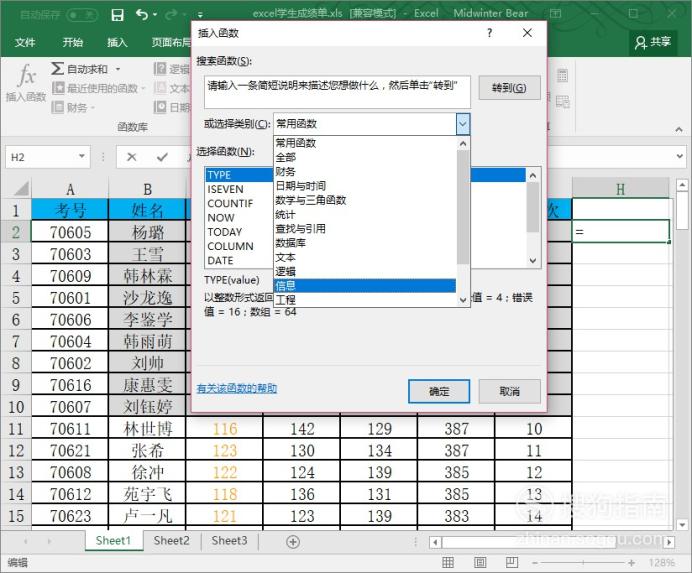Click row 15 header
This screenshot has height=573, width=692.
coord(16,516)
